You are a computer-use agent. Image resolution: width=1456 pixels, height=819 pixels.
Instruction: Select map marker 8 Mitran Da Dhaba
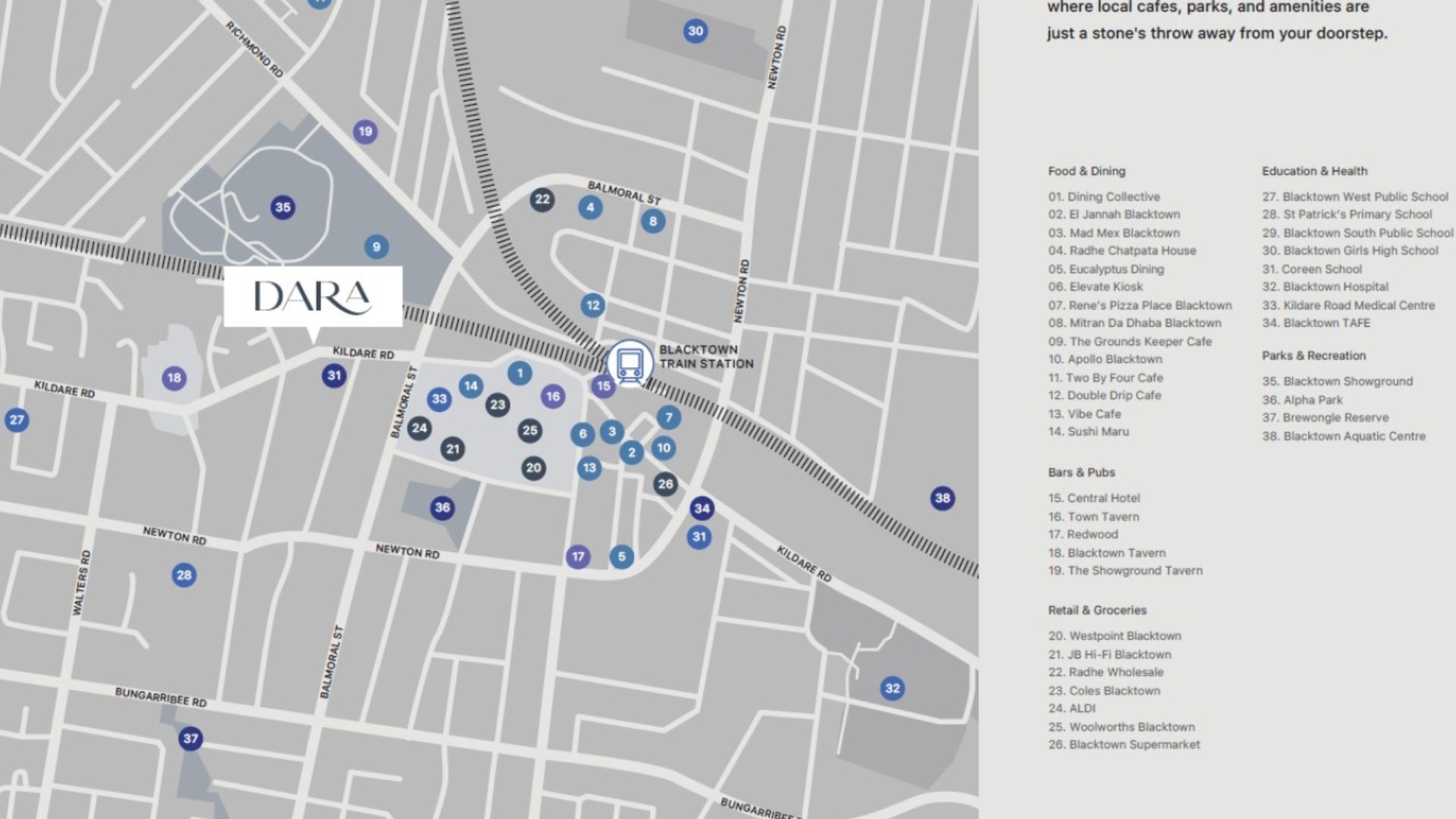point(653,221)
